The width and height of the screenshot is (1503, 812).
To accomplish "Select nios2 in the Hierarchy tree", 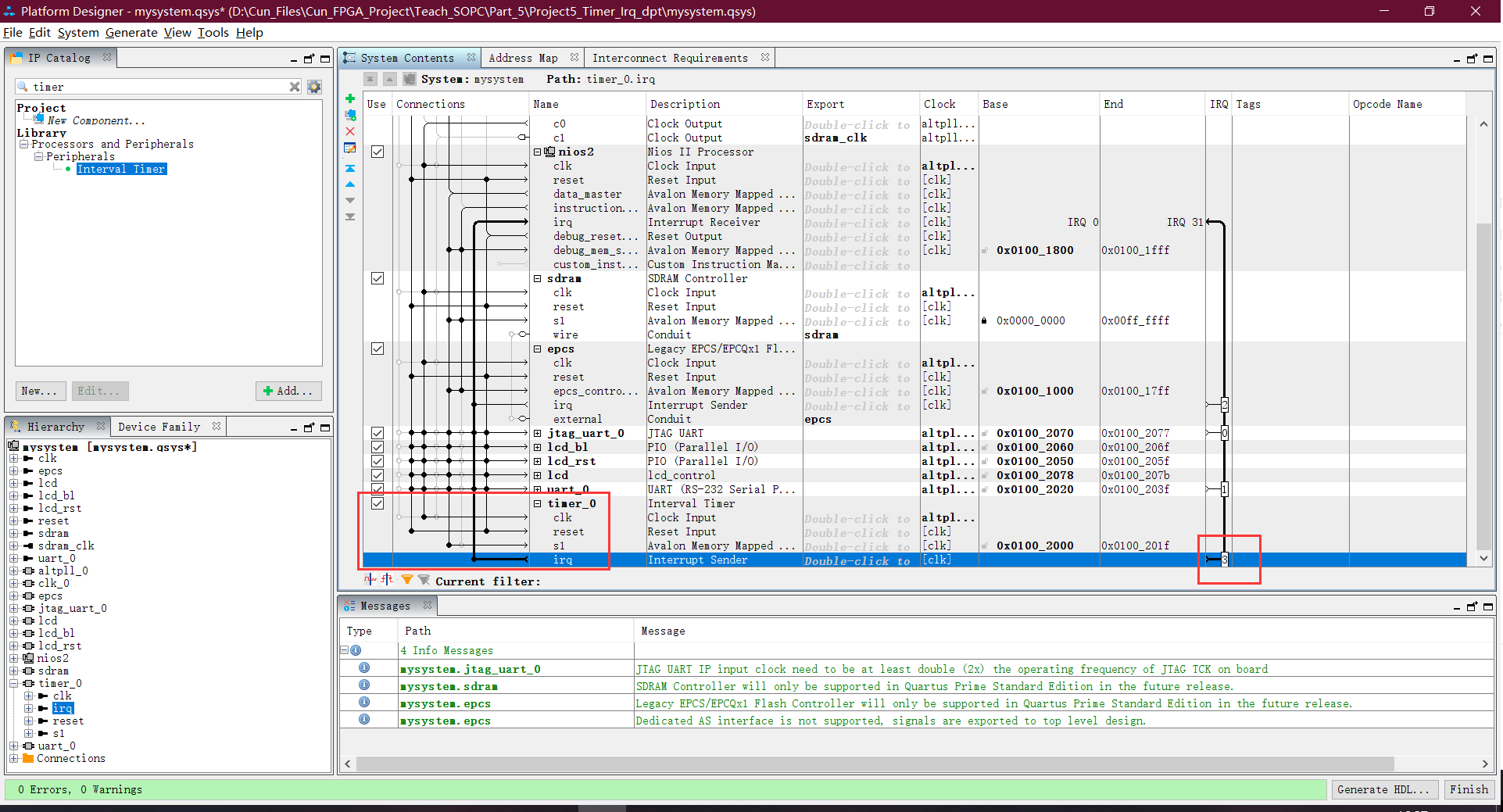I will 52,658.
